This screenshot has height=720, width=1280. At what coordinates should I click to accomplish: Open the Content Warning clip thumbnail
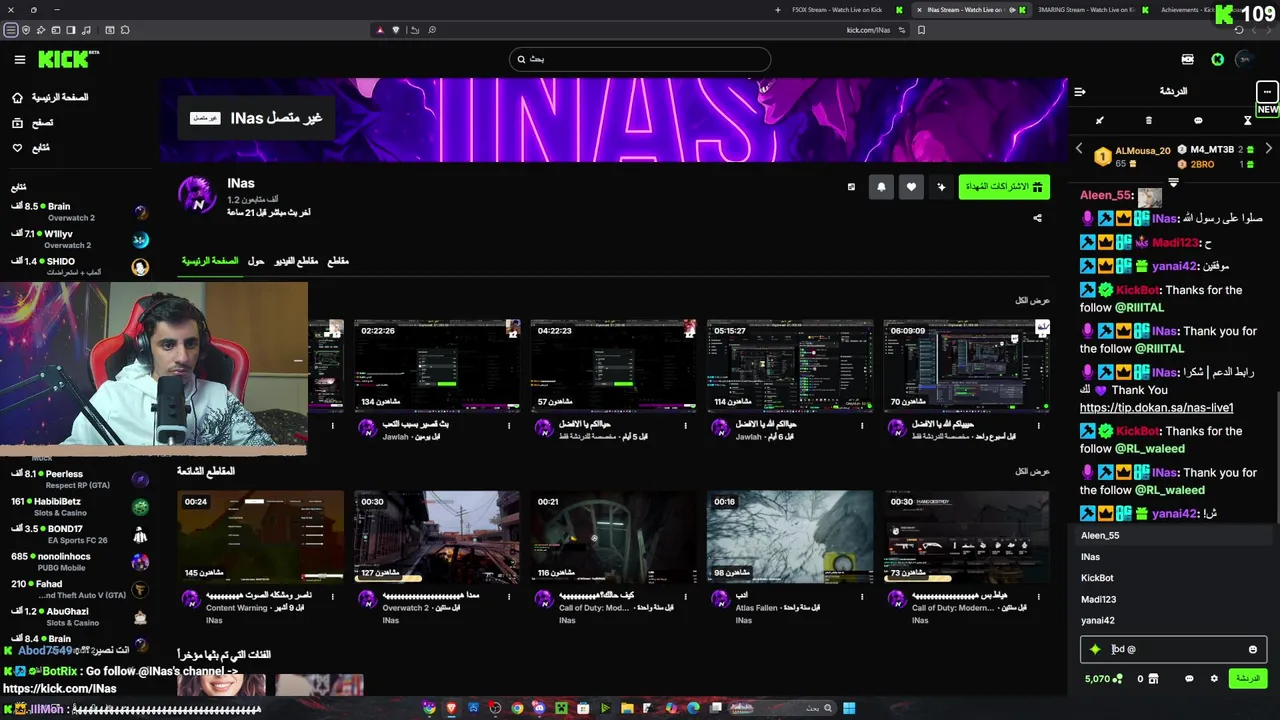point(260,537)
